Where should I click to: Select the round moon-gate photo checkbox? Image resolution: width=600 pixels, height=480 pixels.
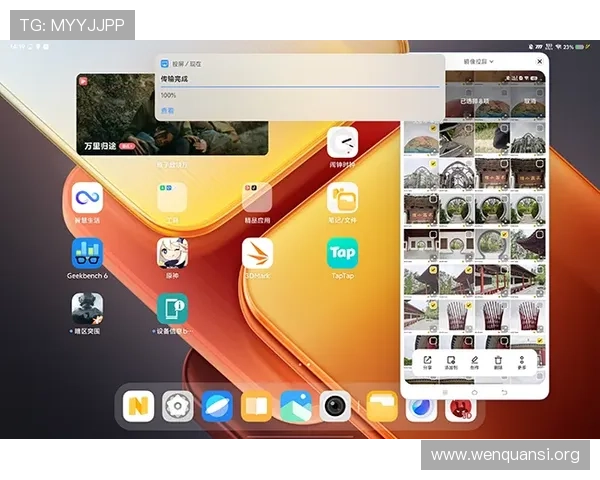coord(468,198)
